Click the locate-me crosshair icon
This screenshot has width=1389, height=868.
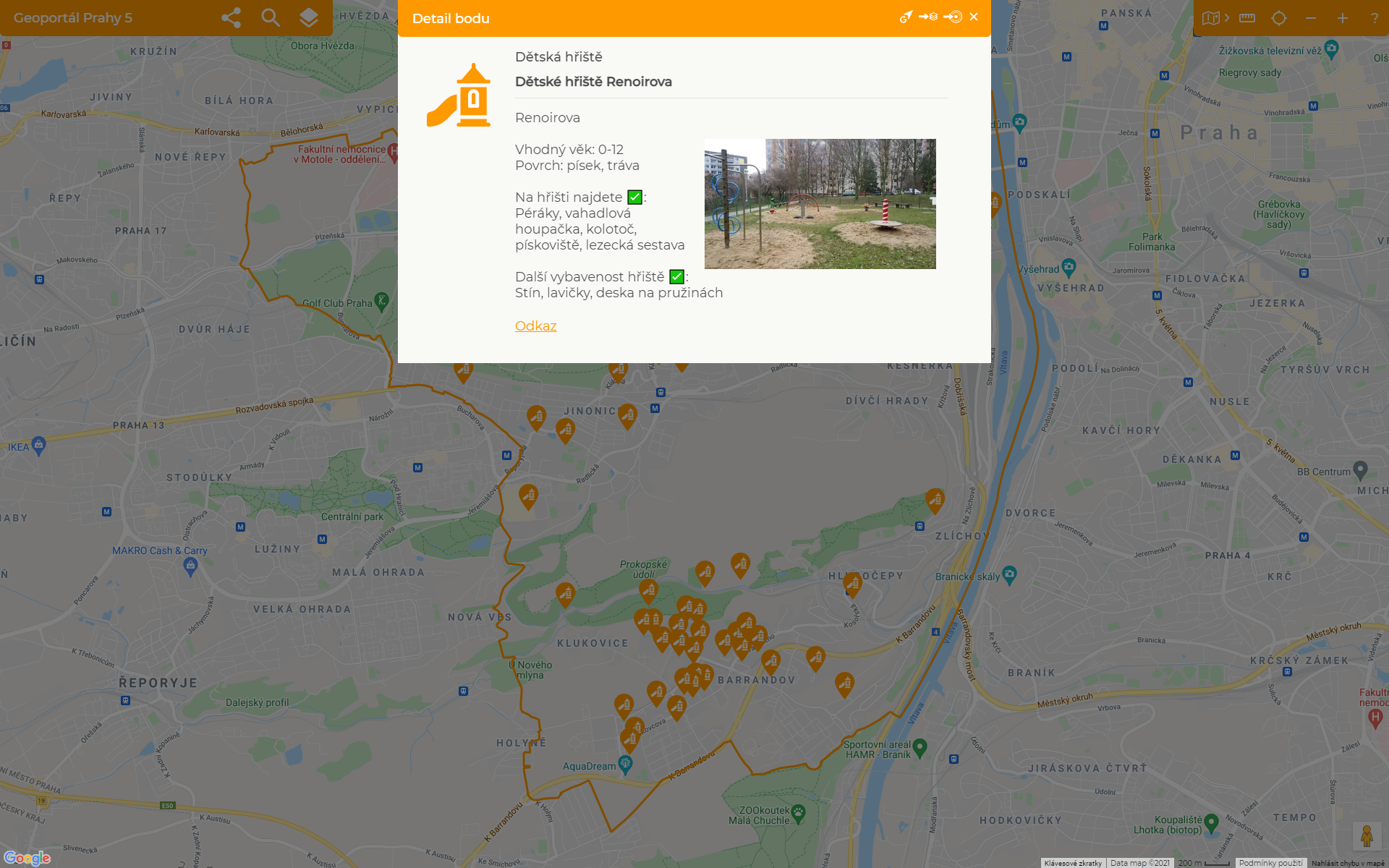point(1279,18)
